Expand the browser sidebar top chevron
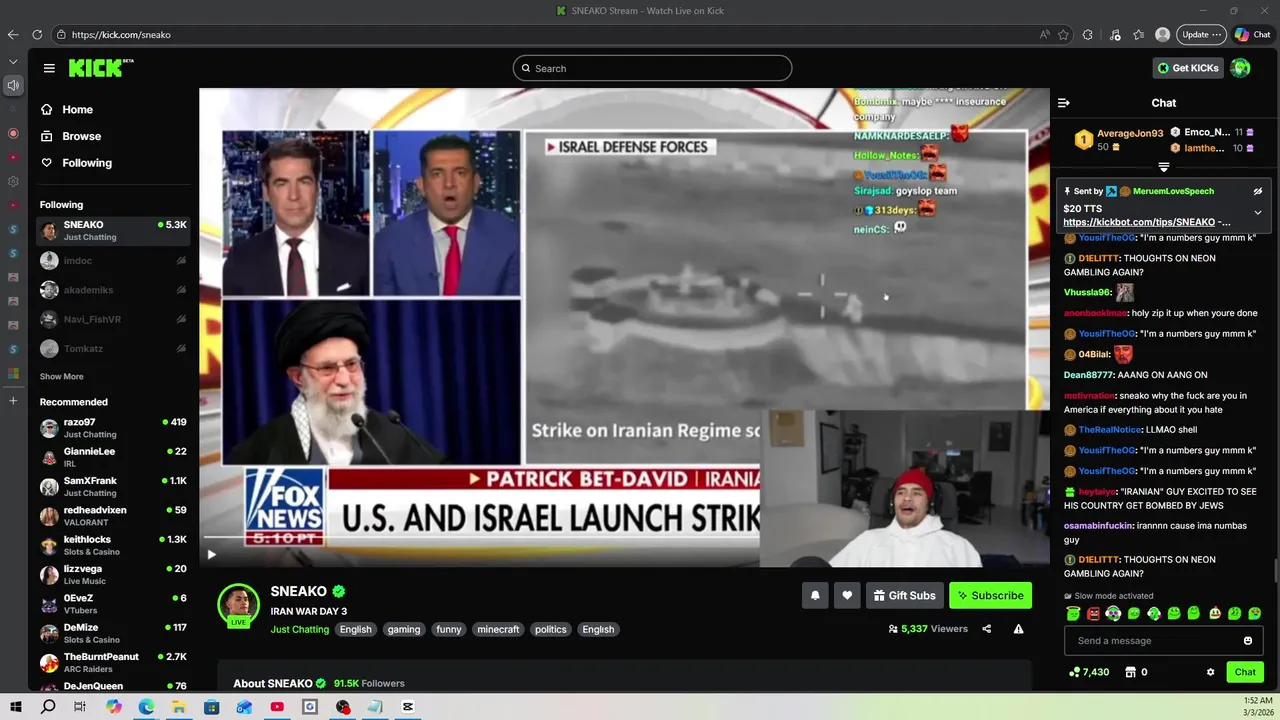This screenshot has height=720, width=1280. 13,61
